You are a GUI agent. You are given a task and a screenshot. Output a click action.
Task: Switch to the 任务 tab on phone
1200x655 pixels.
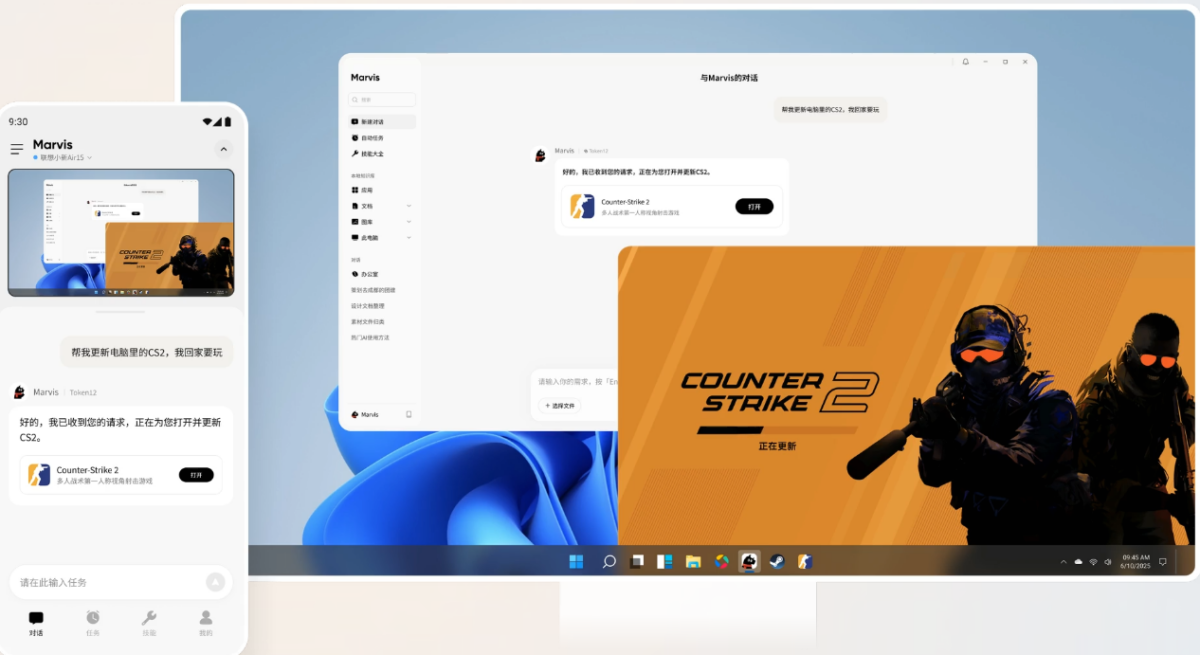tap(93, 623)
